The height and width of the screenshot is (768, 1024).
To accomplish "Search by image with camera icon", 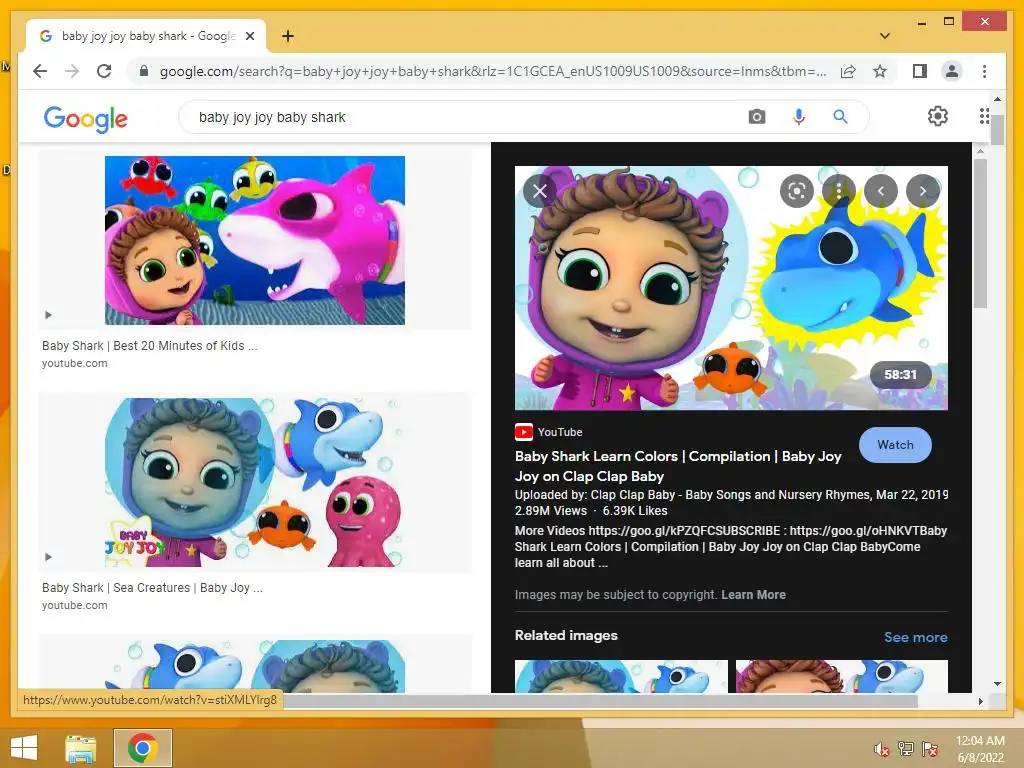I will click(x=757, y=117).
